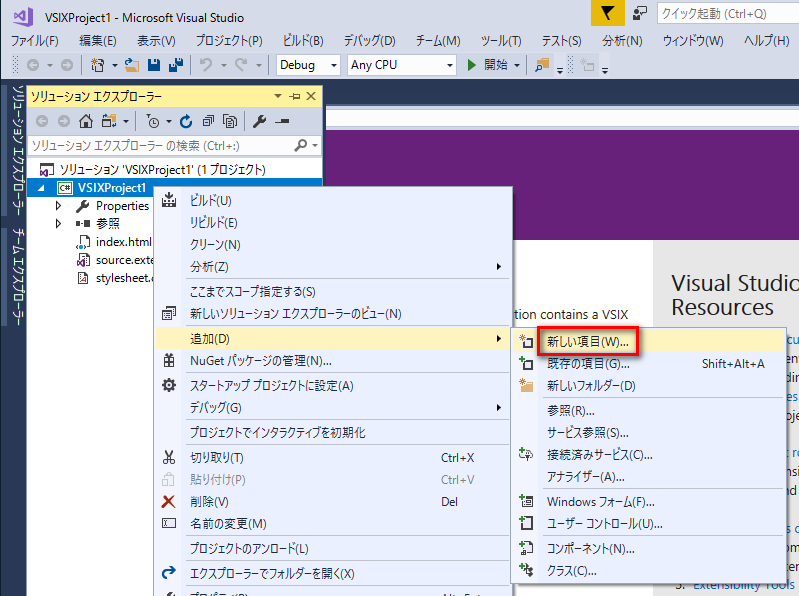Click the Redo toolbar icon
Screen dimensions: 799x596
(242, 65)
